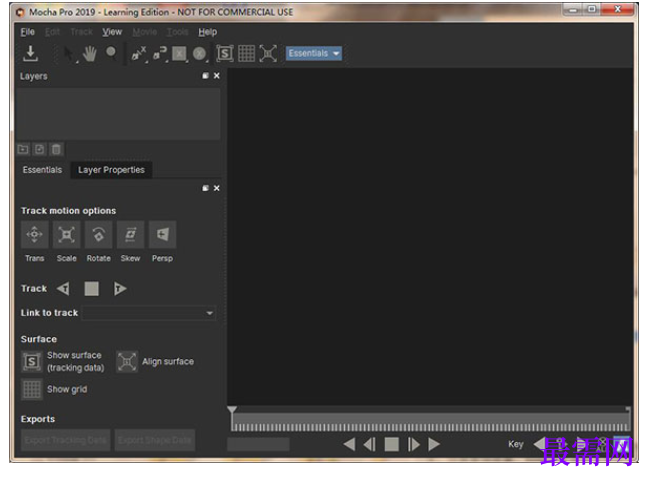Click the Save project toolbar icon

tap(30, 53)
